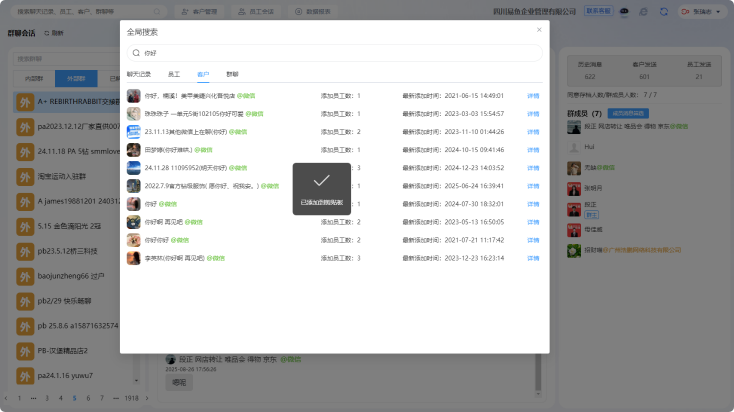Click group icon of 淘宝运动入驻群
734x412 pixels.
click(x=26, y=176)
